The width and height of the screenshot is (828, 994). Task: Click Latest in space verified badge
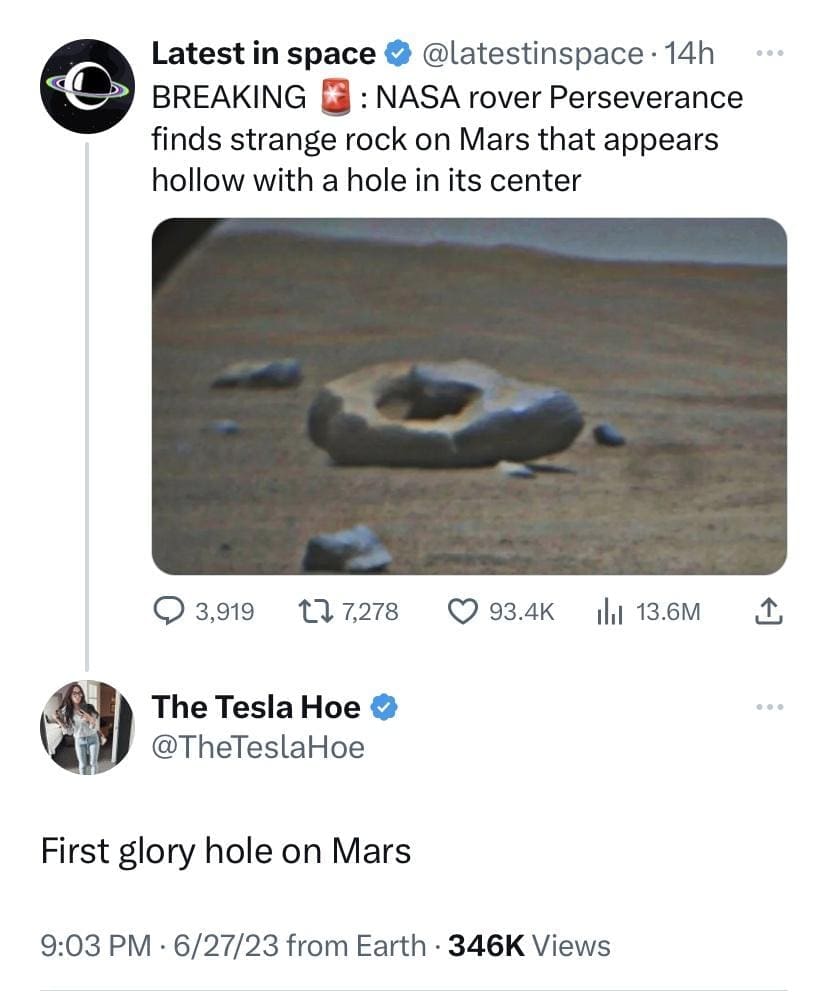tap(397, 54)
